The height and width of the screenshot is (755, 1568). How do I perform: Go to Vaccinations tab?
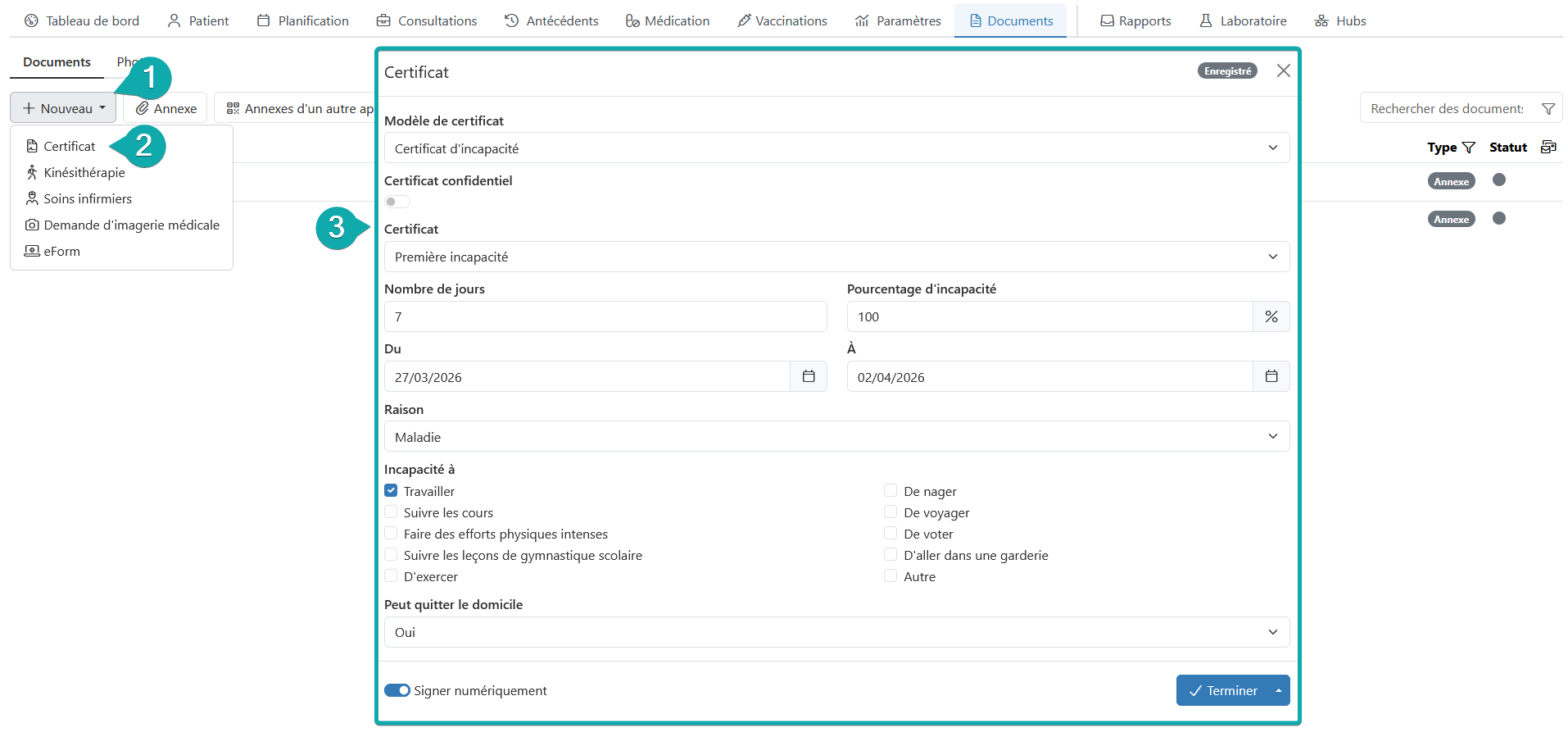tap(782, 20)
